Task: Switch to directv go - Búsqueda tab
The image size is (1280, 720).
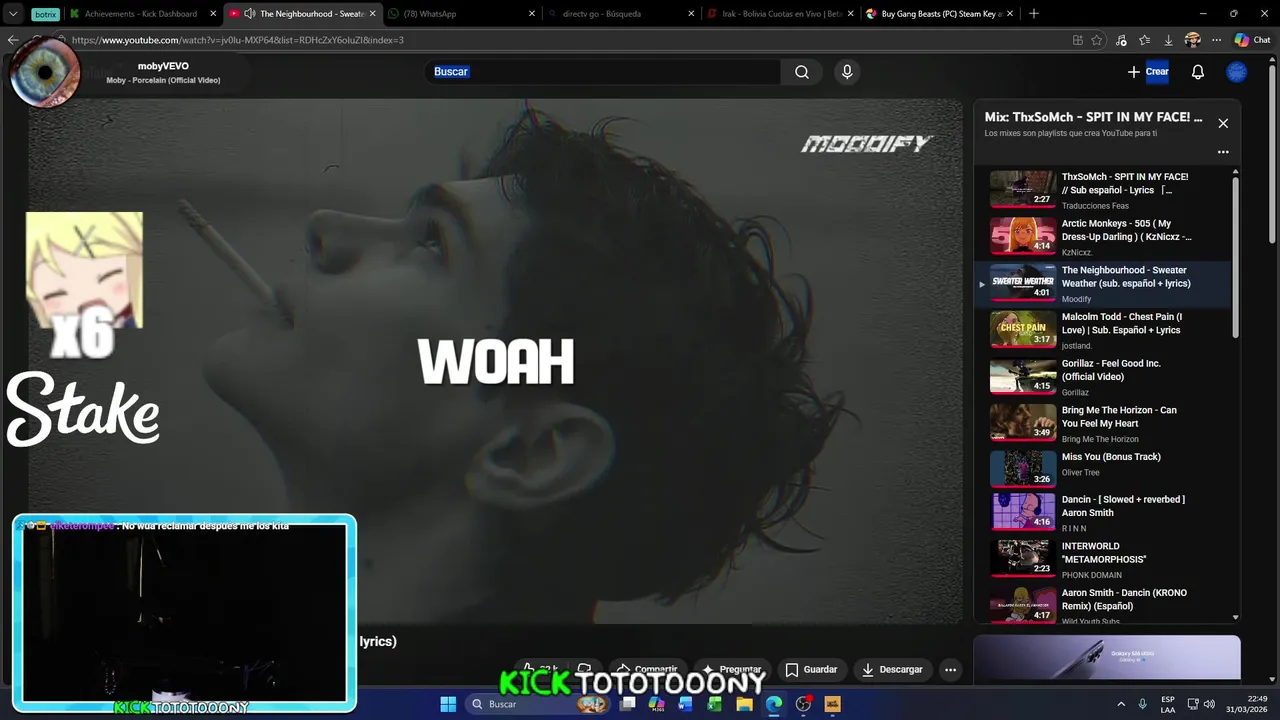Action: point(620,14)
